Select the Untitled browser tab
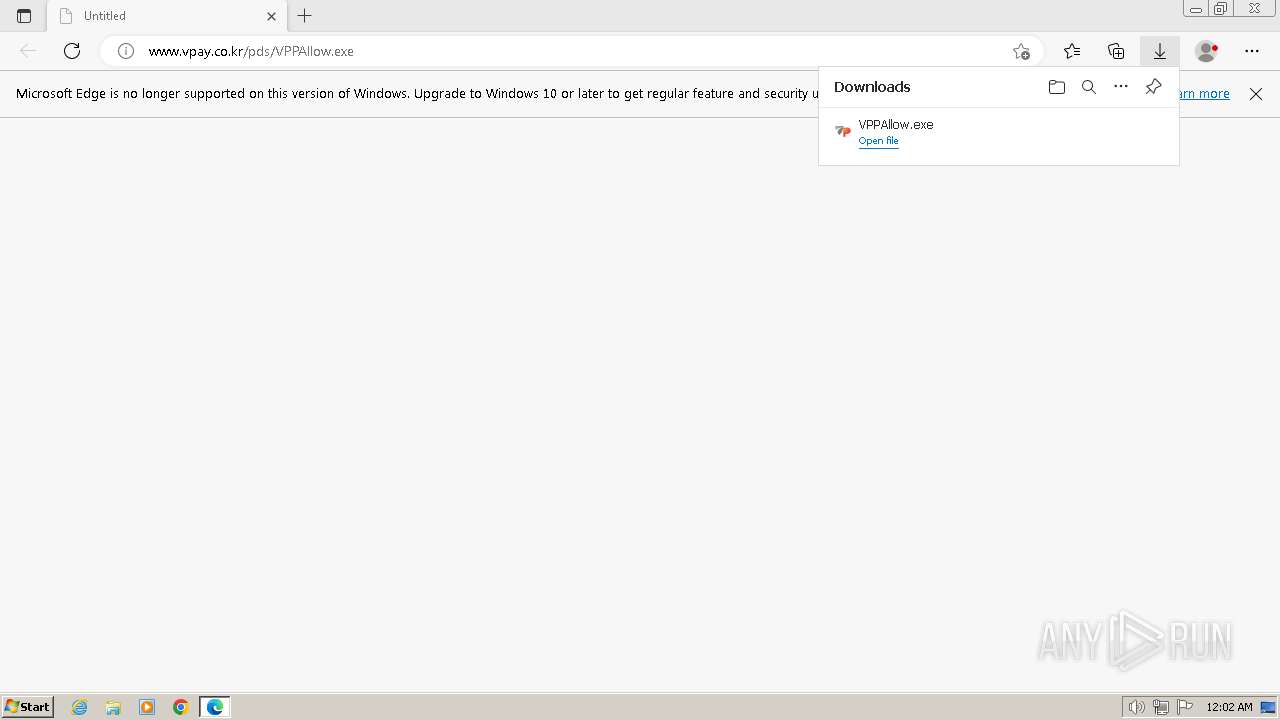This screenshot has width=1280, height=720. [x=168, y=16]
